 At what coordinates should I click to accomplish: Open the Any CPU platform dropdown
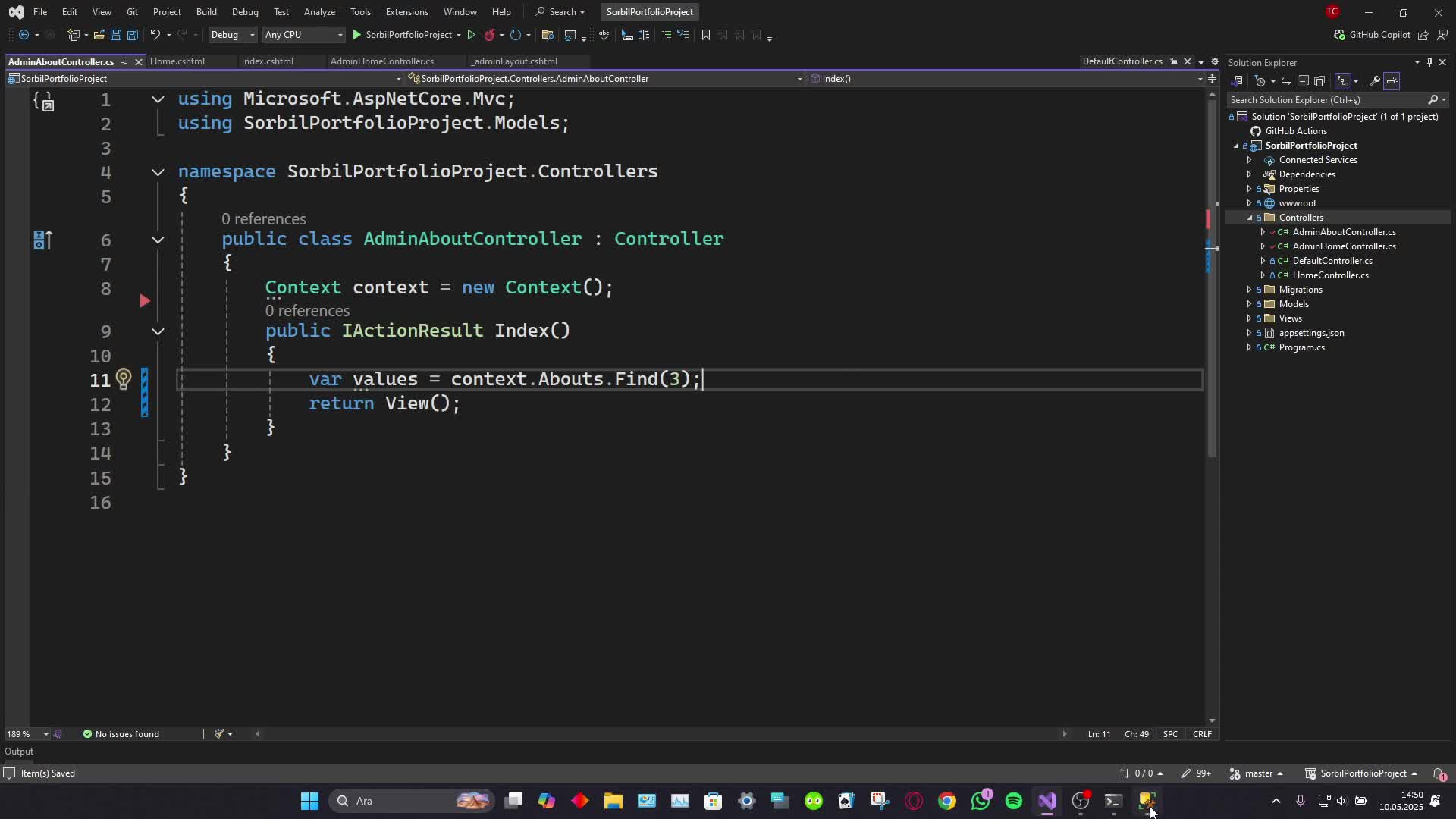coord(303,35)
